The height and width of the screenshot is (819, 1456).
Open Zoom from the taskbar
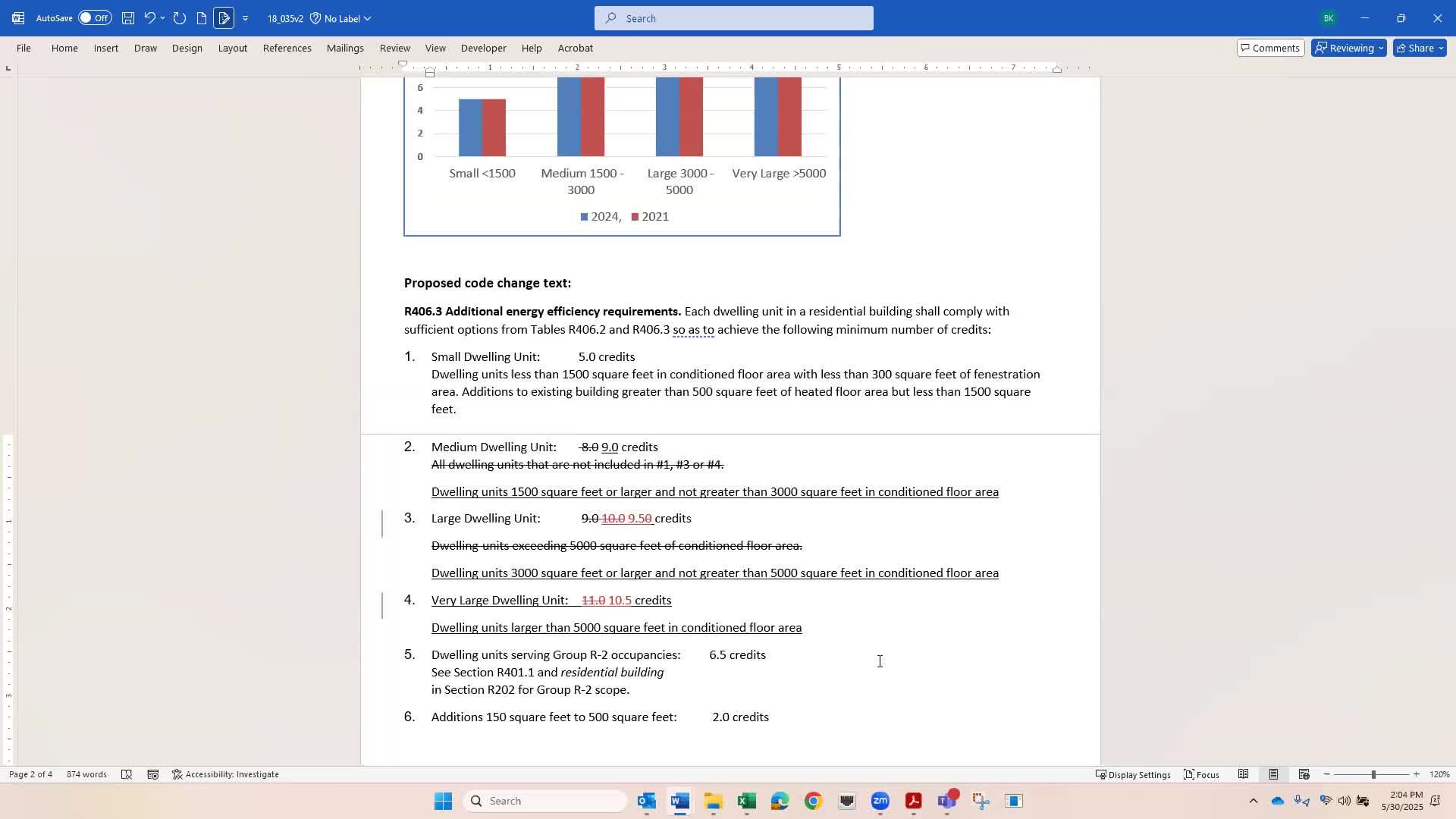pyautogui.click(x=880, y=801)
